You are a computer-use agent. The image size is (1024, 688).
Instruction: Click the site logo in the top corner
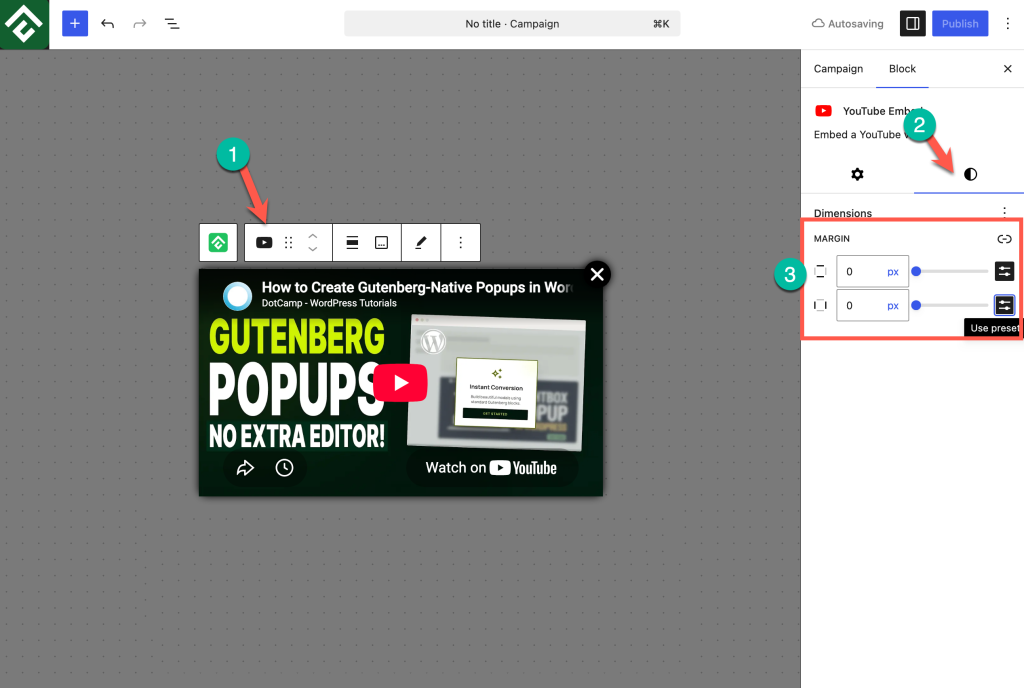pos(24,24)
